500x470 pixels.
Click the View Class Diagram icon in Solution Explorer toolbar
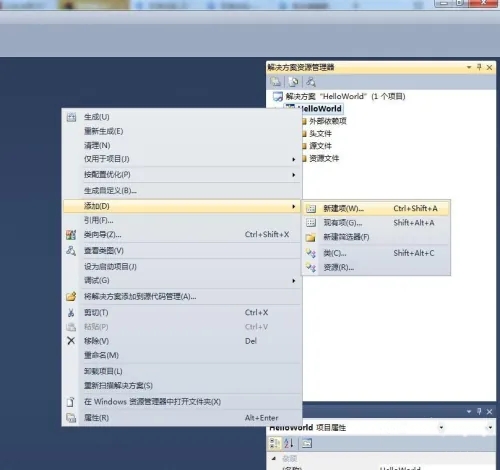311,81
